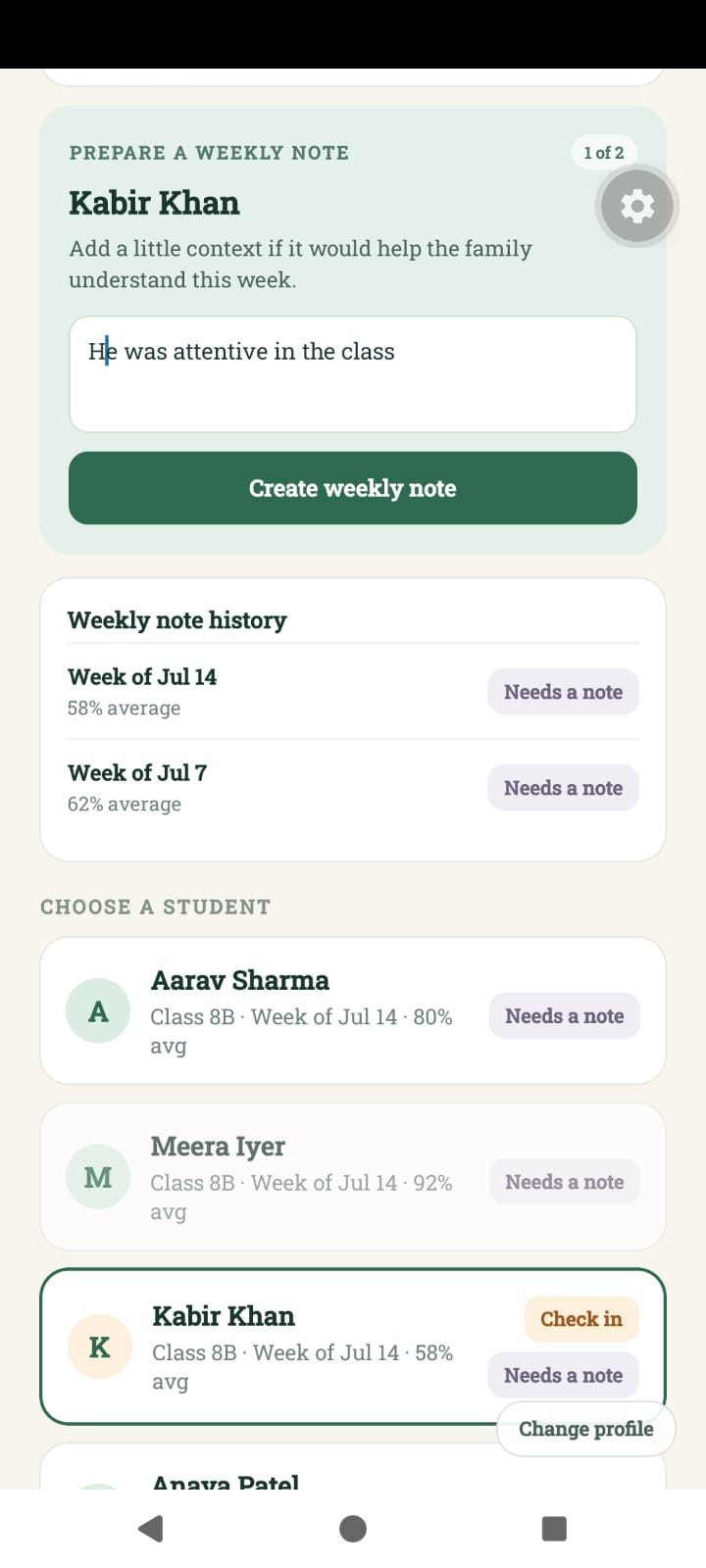This screenshot has width=706, height=1568.
Task: Tap Needs a note badge for Jul 14
Action: click(x=564, y=692)
